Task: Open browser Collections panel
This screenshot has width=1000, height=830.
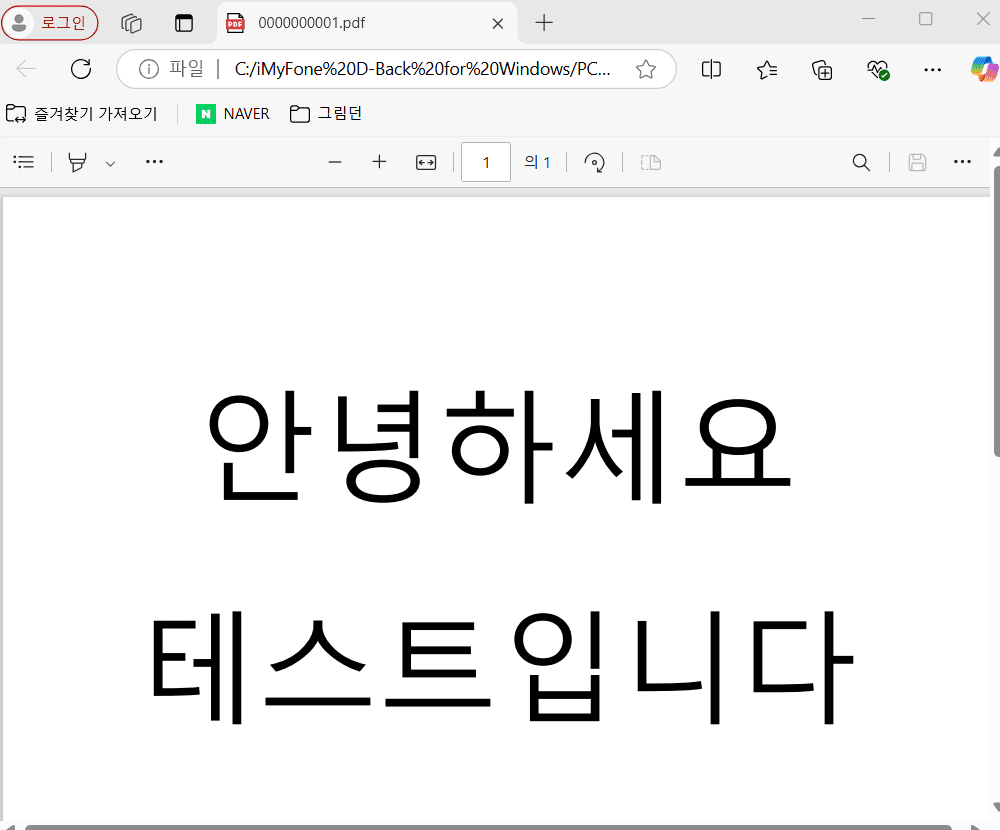Action: [x=822, y=69]
